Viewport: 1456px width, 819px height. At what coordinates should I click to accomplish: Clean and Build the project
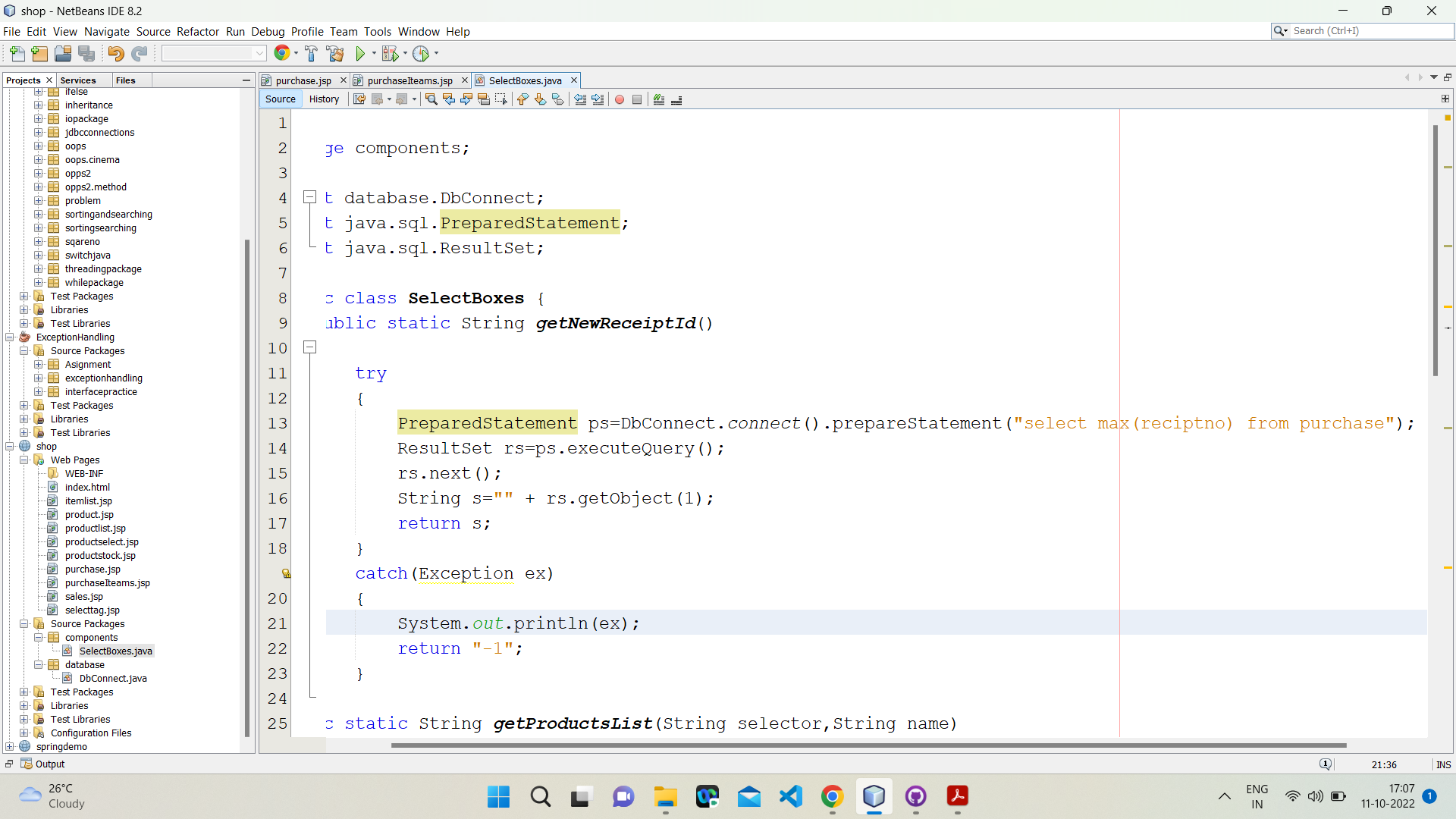coord(334,53)
